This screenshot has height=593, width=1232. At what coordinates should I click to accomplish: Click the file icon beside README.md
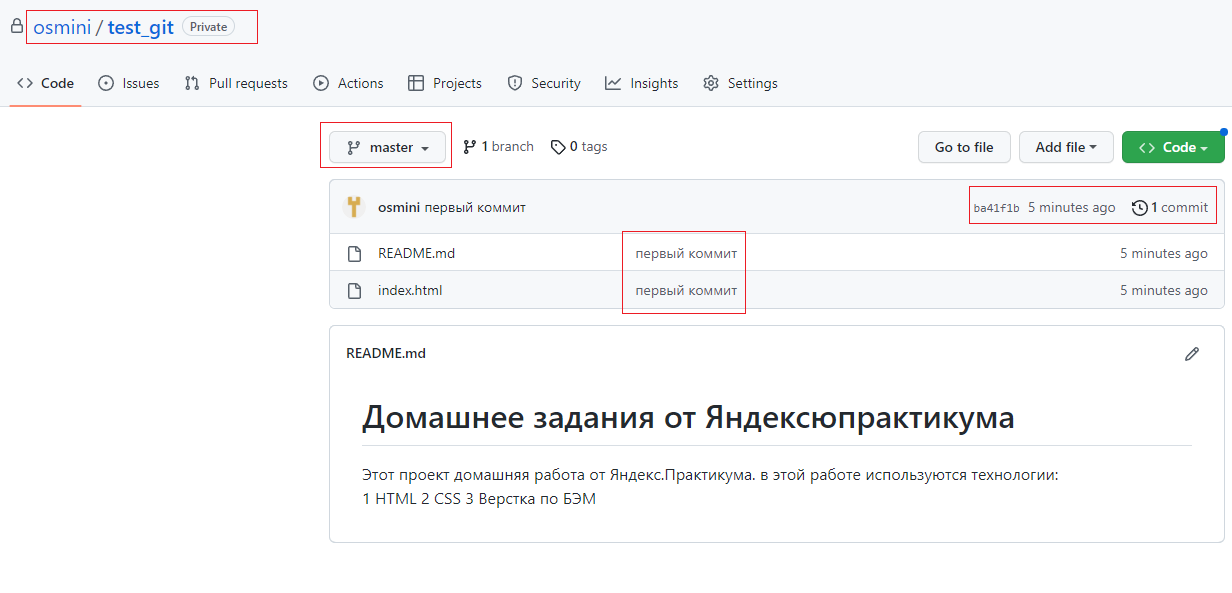pos(354,254)
